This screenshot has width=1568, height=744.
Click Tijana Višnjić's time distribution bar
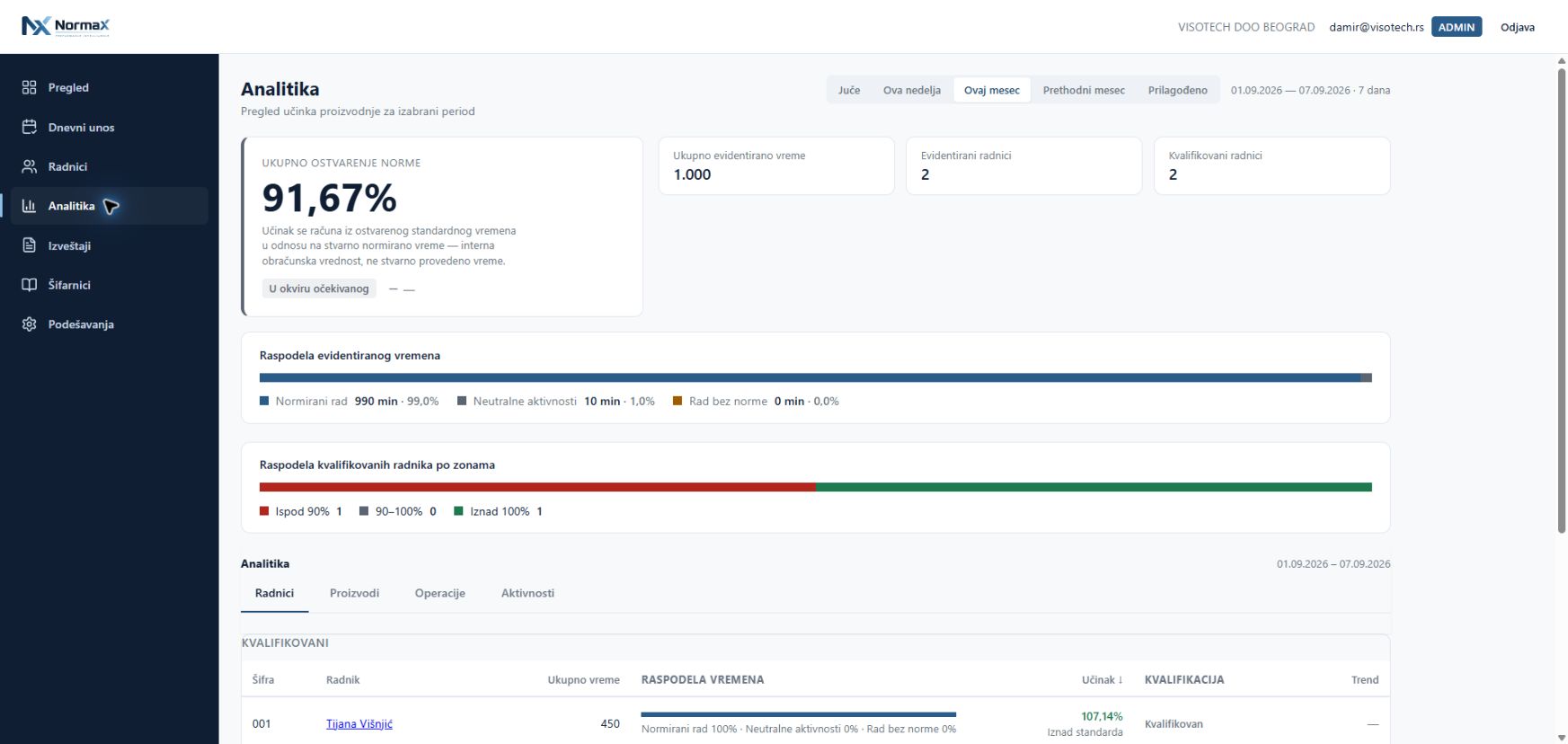tap(799, 715)
